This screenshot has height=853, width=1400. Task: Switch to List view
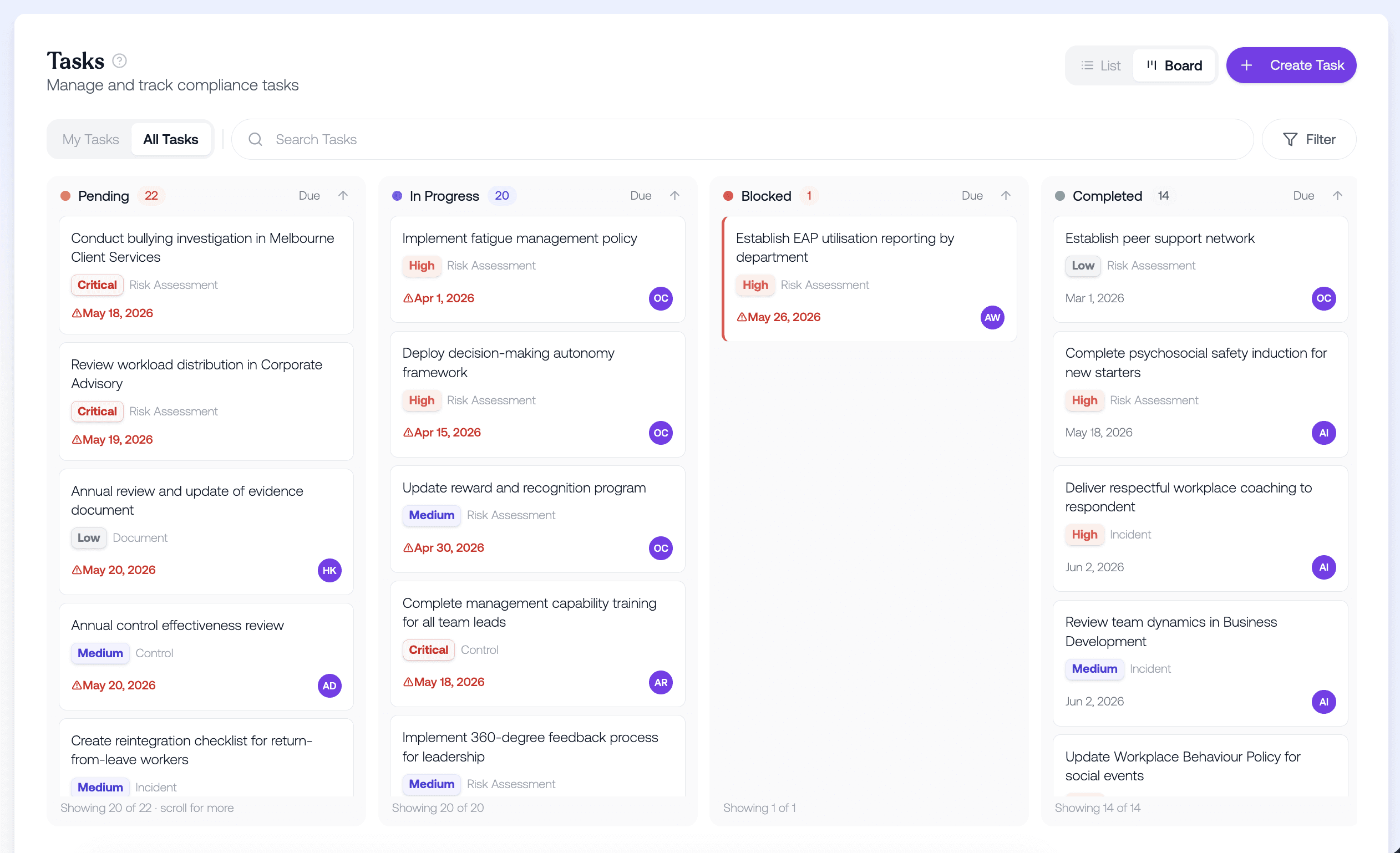(x=1100, y=65)
